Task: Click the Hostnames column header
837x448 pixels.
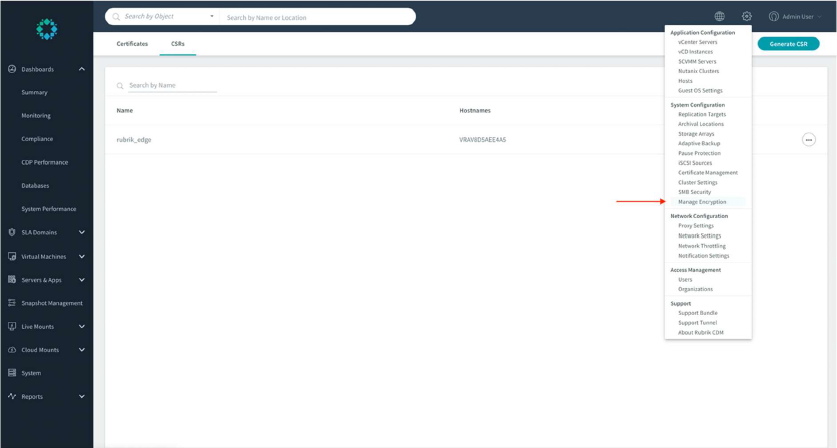Action: pos(475,111)
